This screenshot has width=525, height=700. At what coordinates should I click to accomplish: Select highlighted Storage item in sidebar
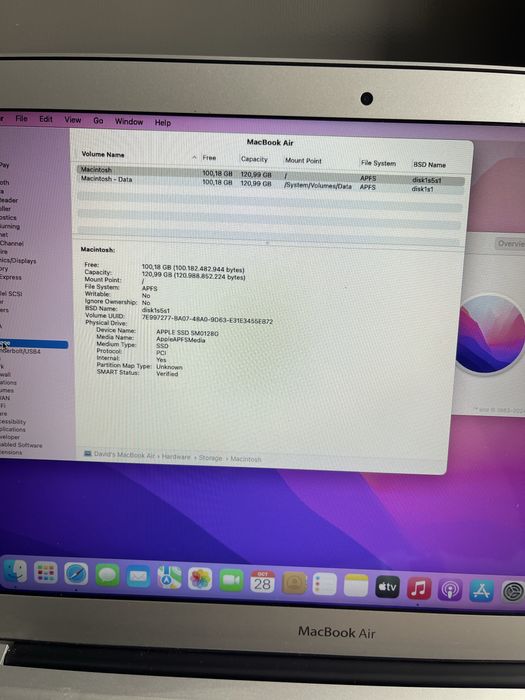tap(33, 344)
